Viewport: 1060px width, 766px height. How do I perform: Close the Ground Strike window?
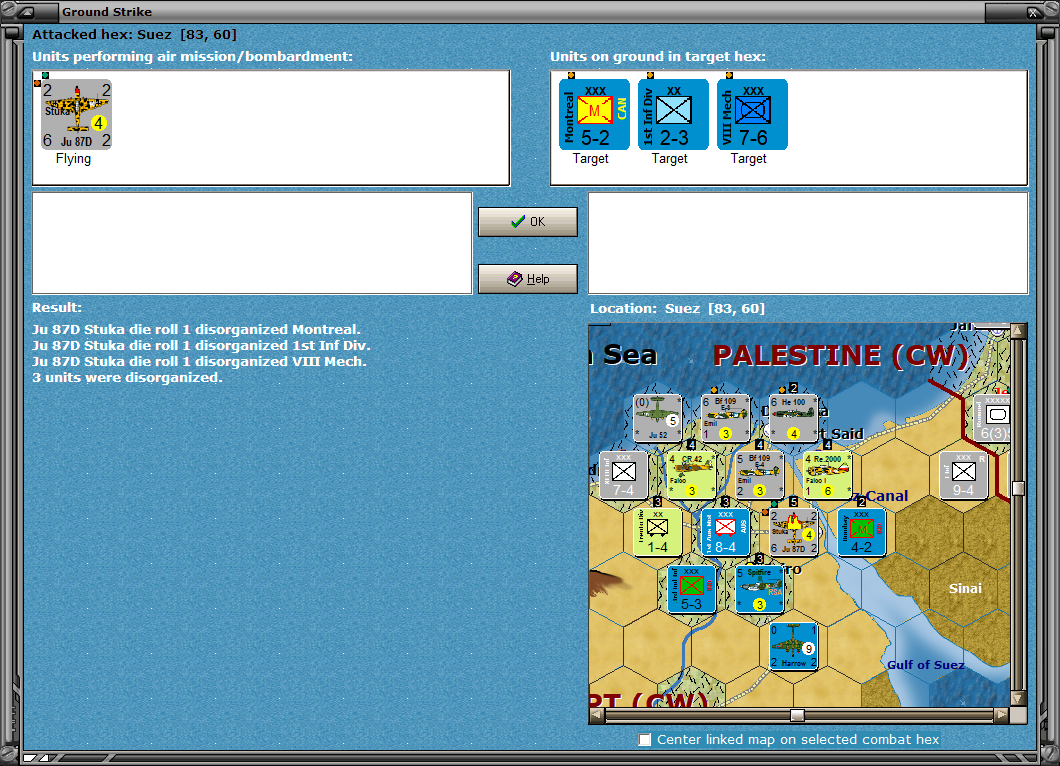coord(1032,12)
